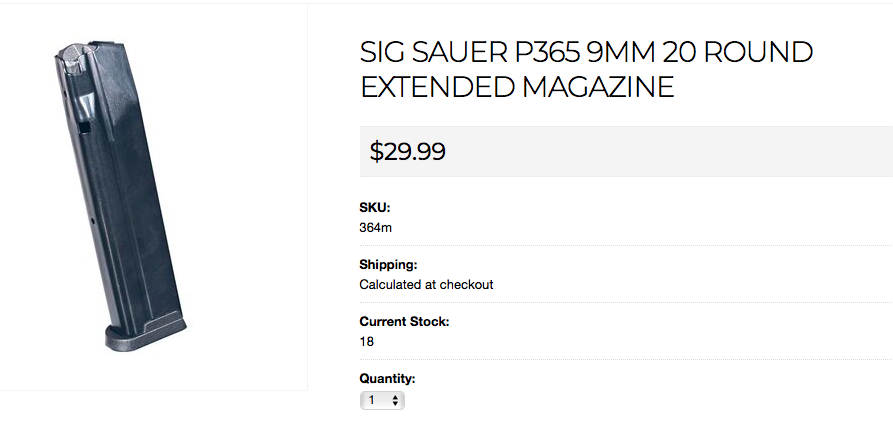Click the Current Stock label
This screenshot has height=430, width=893.
pyautogui.click(x=404, y=322)
